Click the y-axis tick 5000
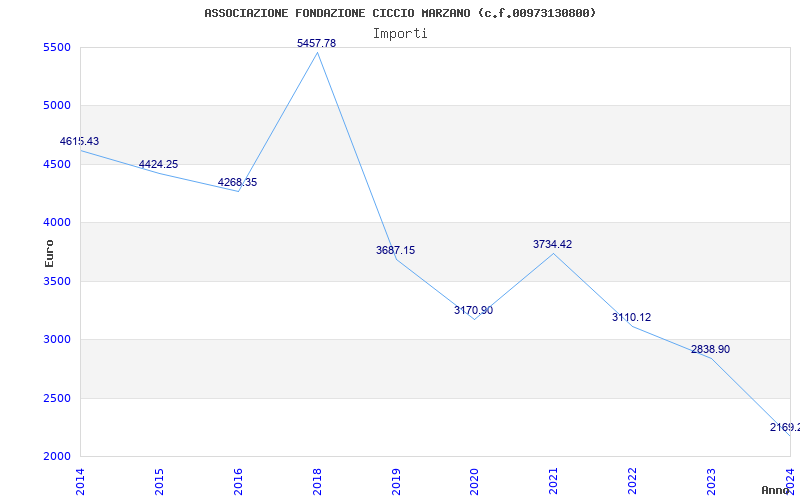Screen dimensions: 800x500 coord(57,106)
